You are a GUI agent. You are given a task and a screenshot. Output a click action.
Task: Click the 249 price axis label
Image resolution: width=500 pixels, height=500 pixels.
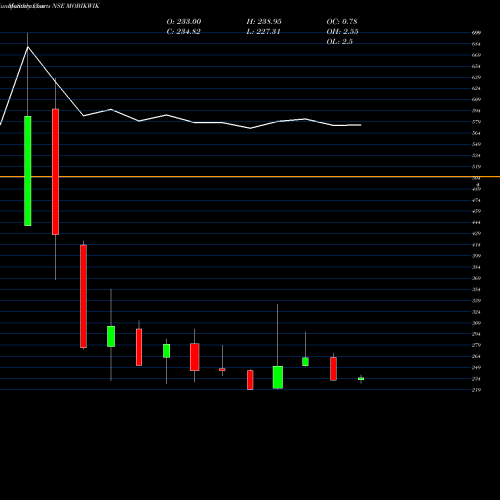point(476,368)
